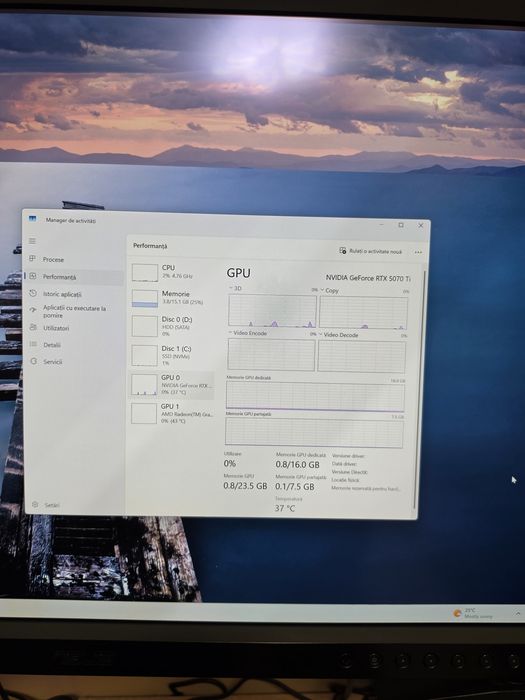The width and height of the screenshot is (525, 700).
Task: Maximize the Manager de activități window
Action: pos(401,225)
